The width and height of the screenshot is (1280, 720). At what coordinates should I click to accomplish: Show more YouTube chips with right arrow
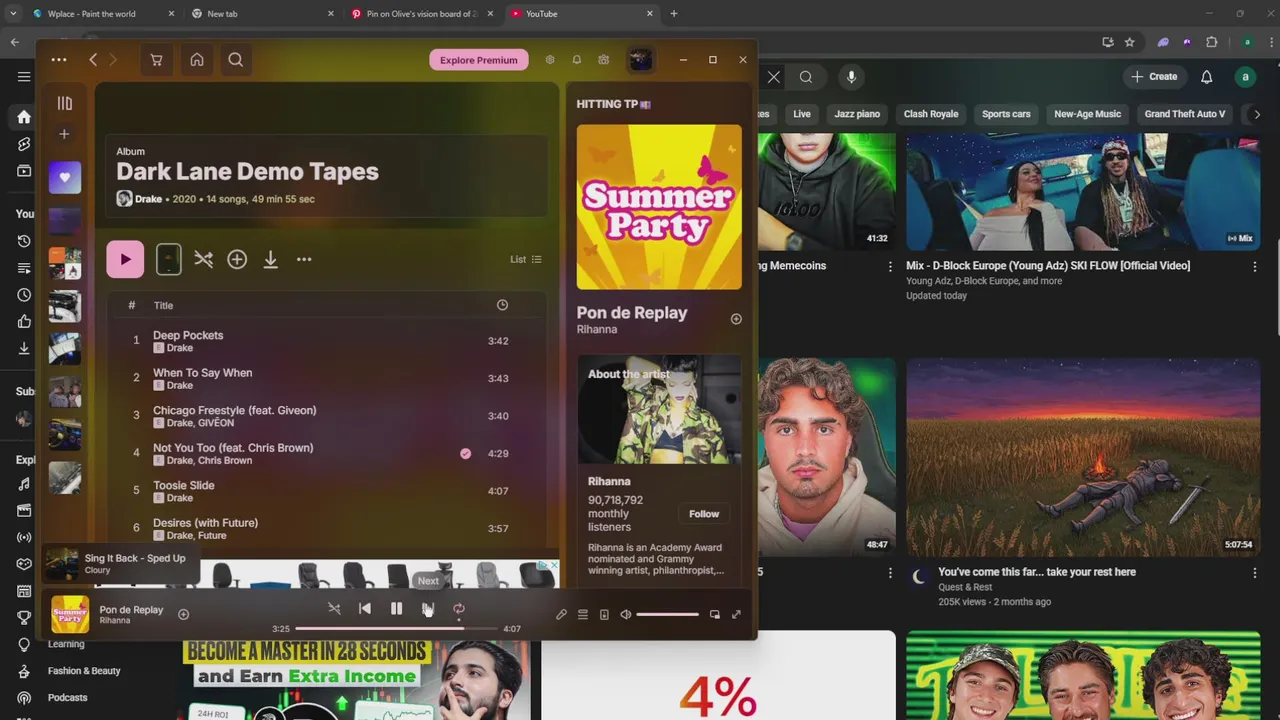1257,114
